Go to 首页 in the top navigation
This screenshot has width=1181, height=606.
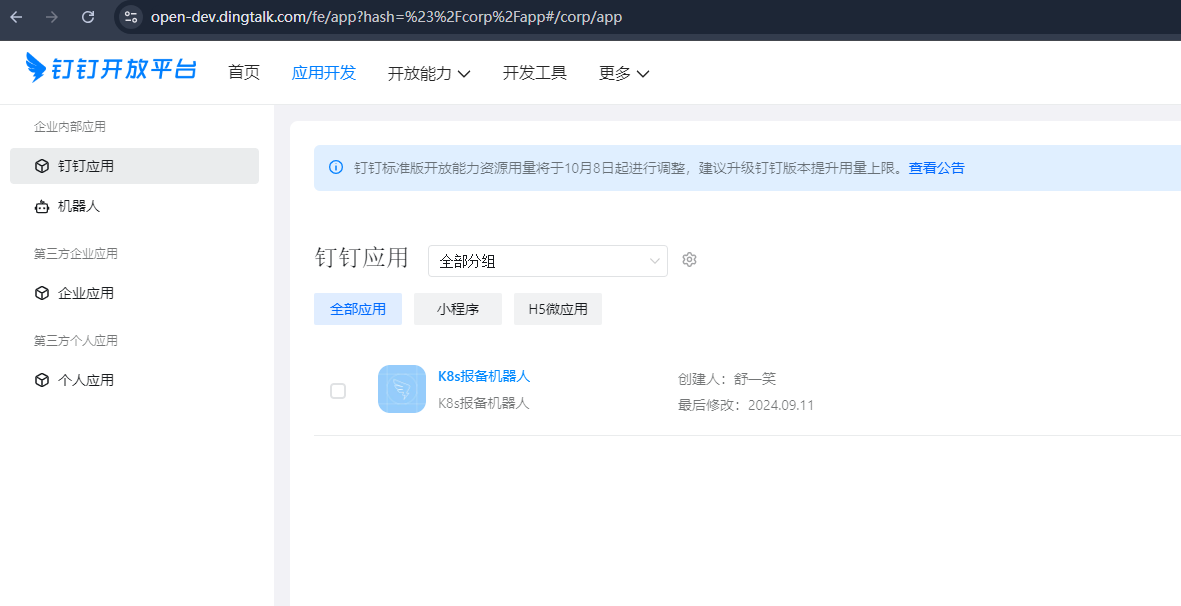(244, 72)
